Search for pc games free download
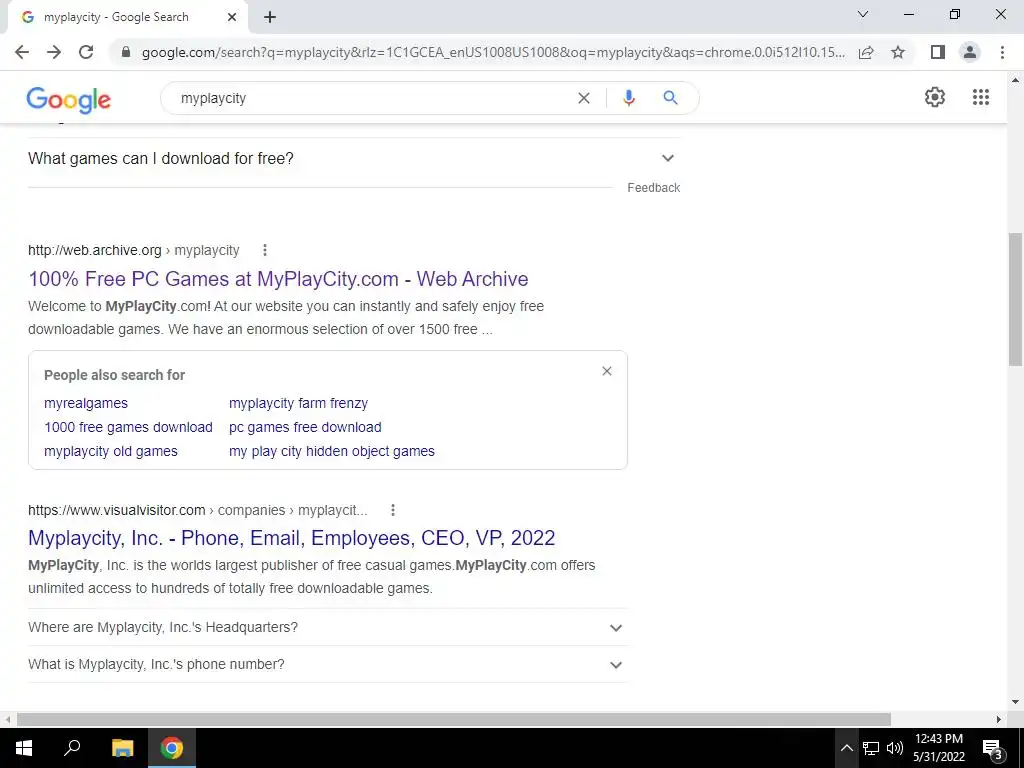This screenshot has height=768, width=1024. pyautogui.click(x=305, y=427)
